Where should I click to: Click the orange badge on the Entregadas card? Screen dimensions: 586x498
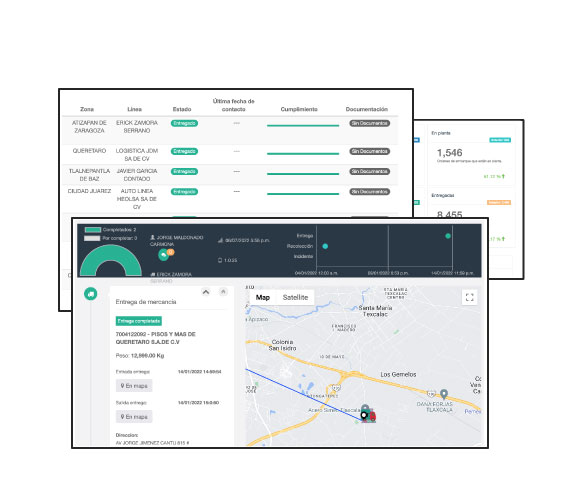[499, 202]
